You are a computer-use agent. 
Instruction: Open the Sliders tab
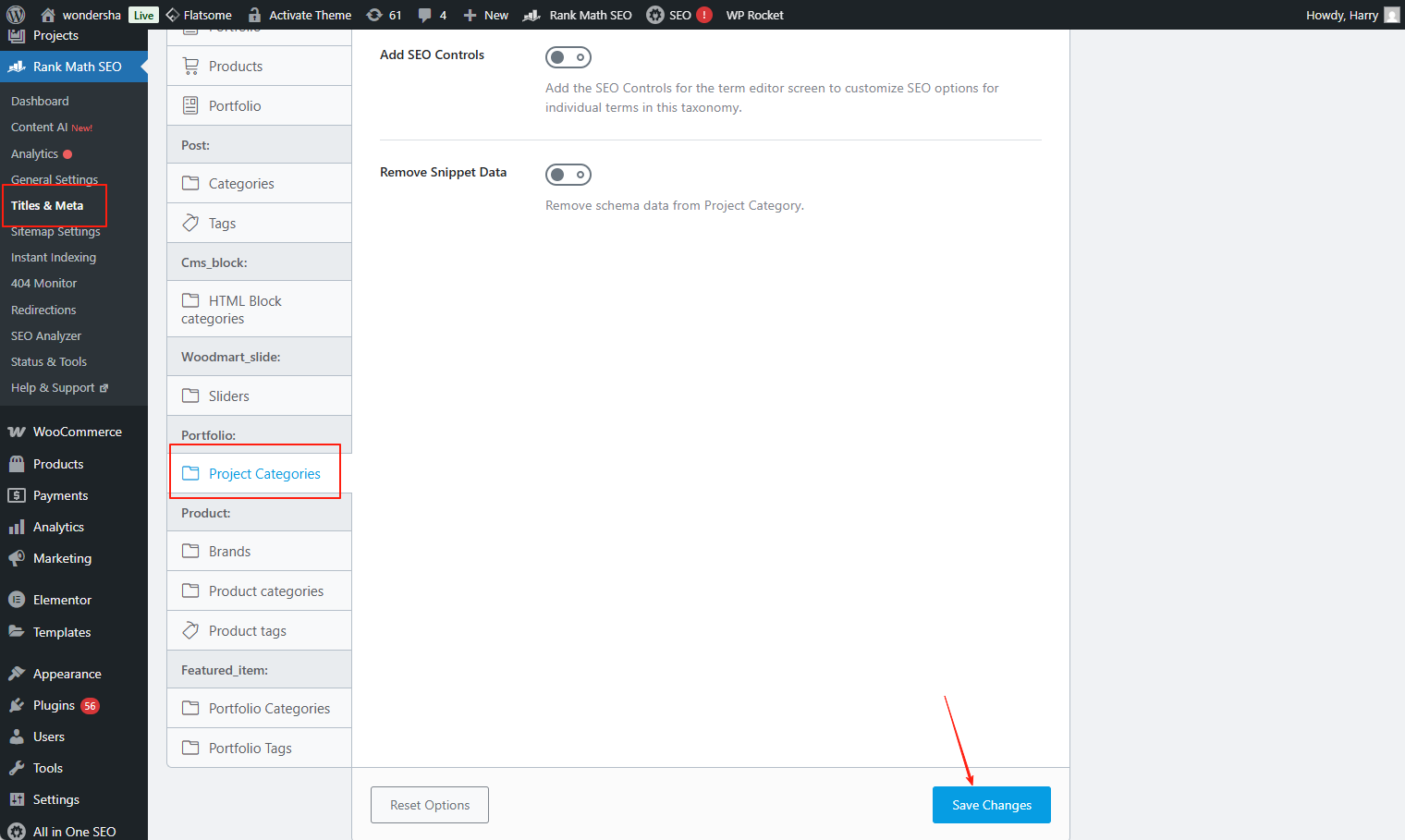coord(259,396)
